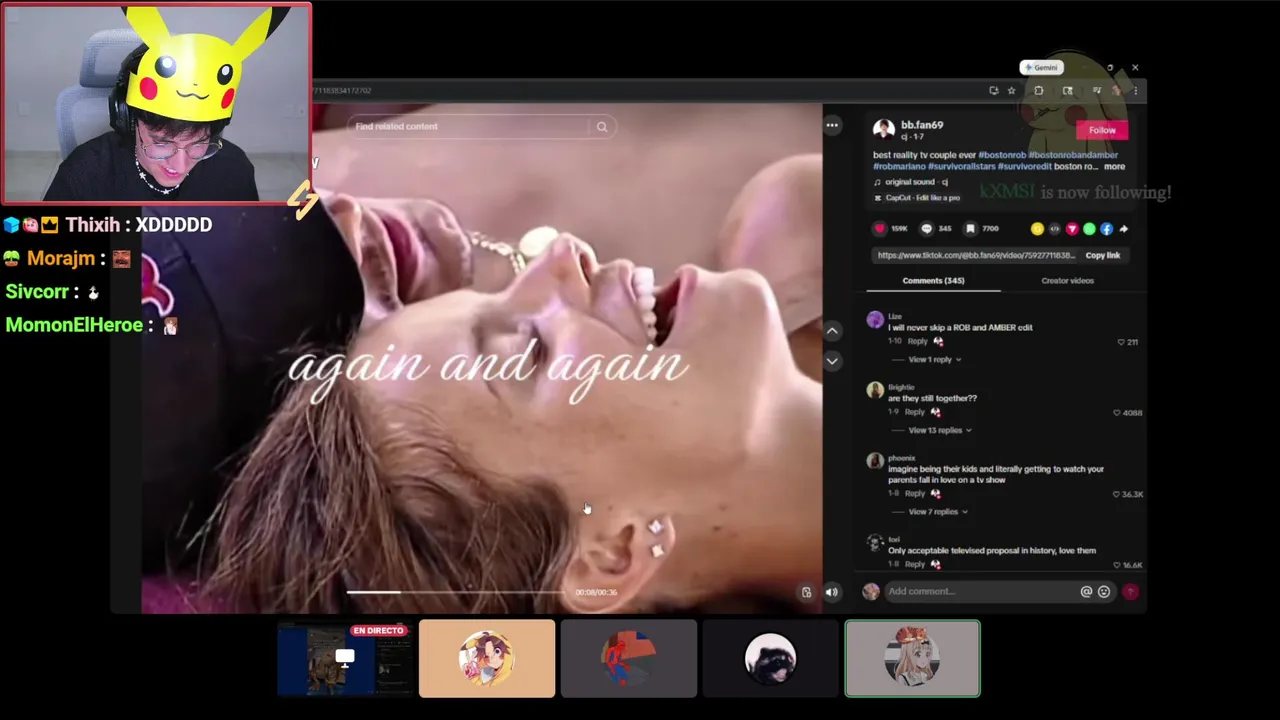The width and height of the screenshot is (1280, 720).
Task: Insert a mention with the @ icon
Action: tap(1086, 591)
